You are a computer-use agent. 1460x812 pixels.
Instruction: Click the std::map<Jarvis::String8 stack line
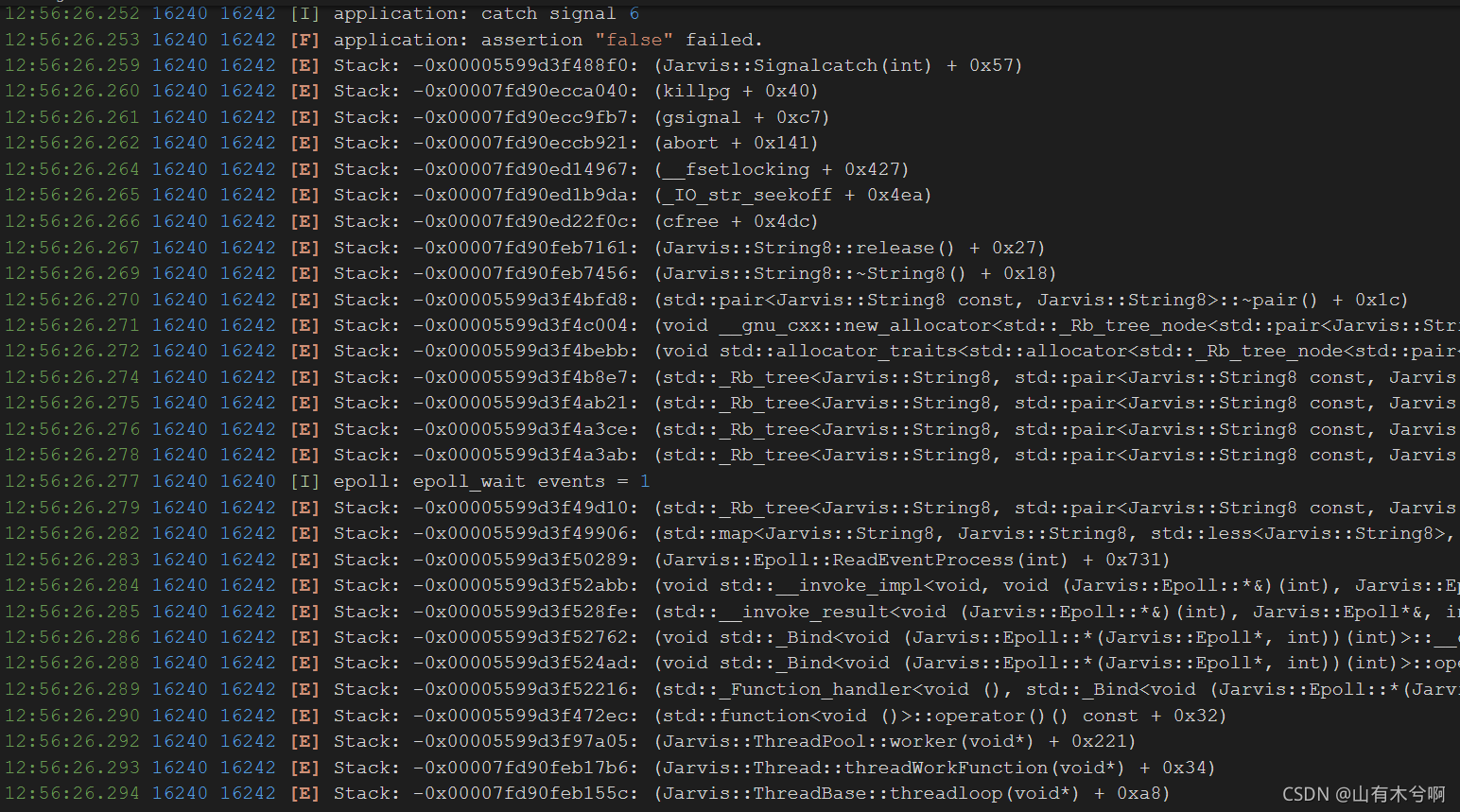pyautogui.click(x=730, y=533)
